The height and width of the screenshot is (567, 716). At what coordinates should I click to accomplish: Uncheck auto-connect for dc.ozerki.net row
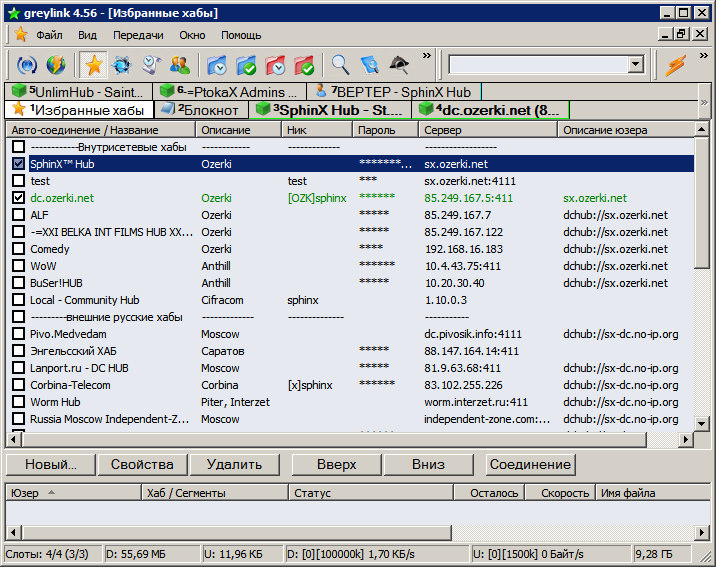tap(18, 197)
